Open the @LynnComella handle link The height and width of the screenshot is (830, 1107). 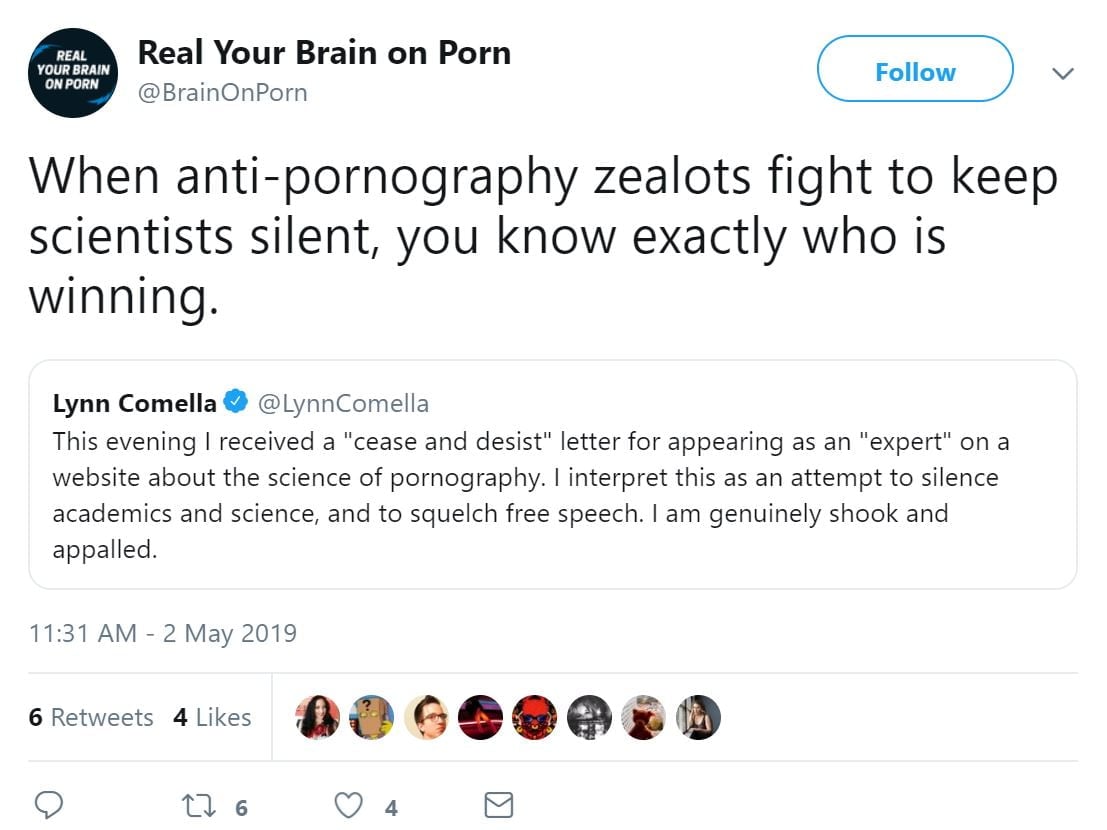click(x=343, y=403)
